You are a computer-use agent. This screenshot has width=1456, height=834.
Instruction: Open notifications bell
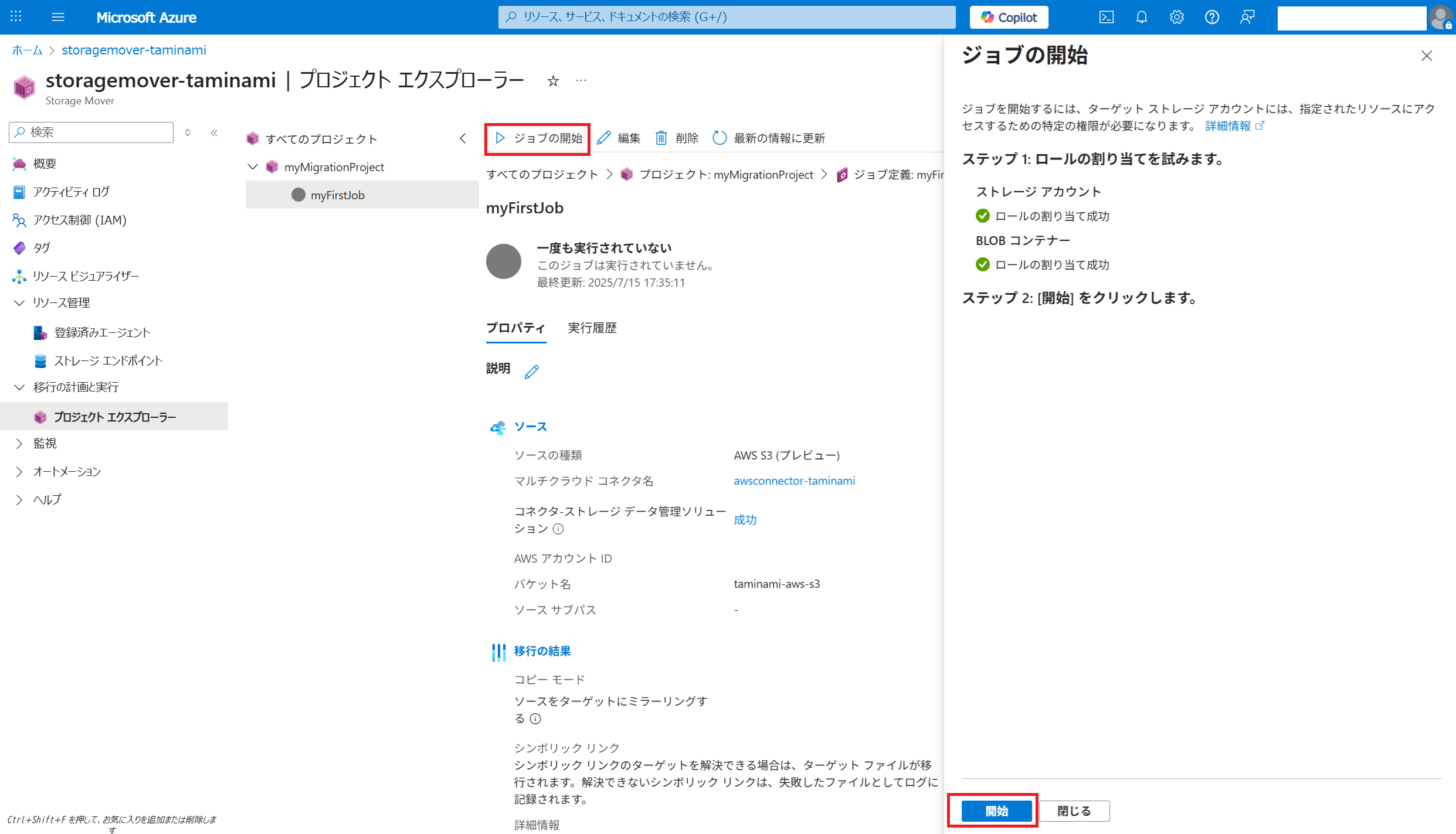(x=1142, y=18)
